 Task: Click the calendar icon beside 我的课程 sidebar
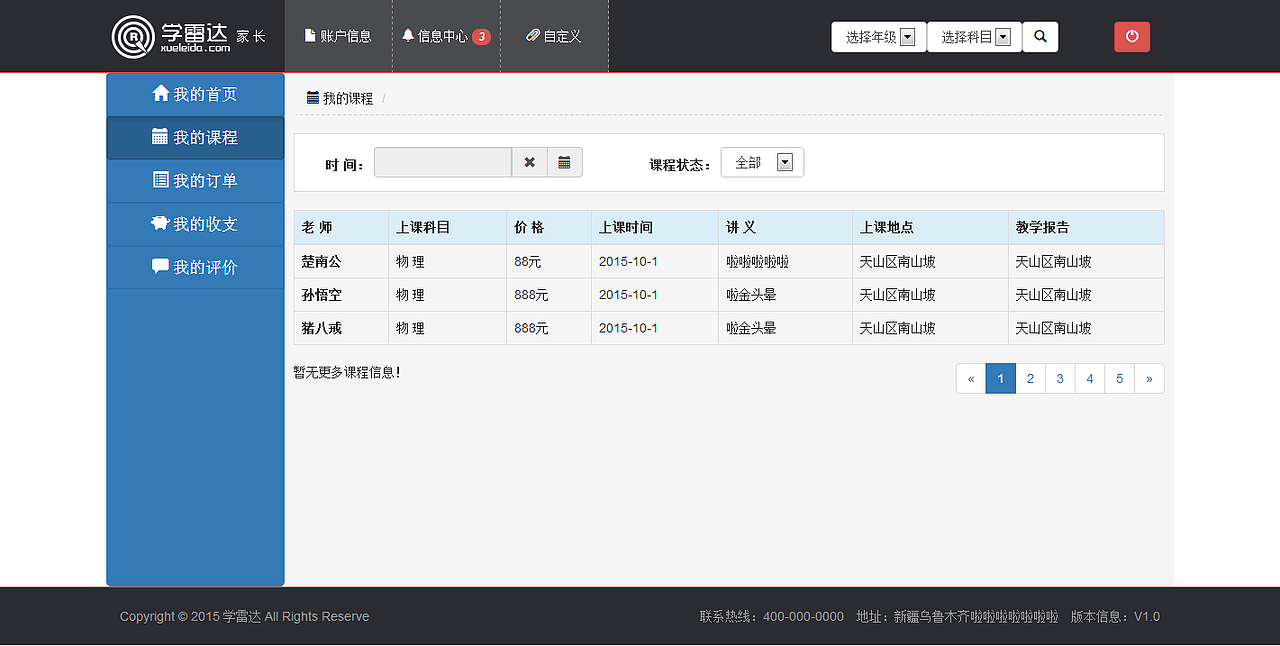pos(160,136)
